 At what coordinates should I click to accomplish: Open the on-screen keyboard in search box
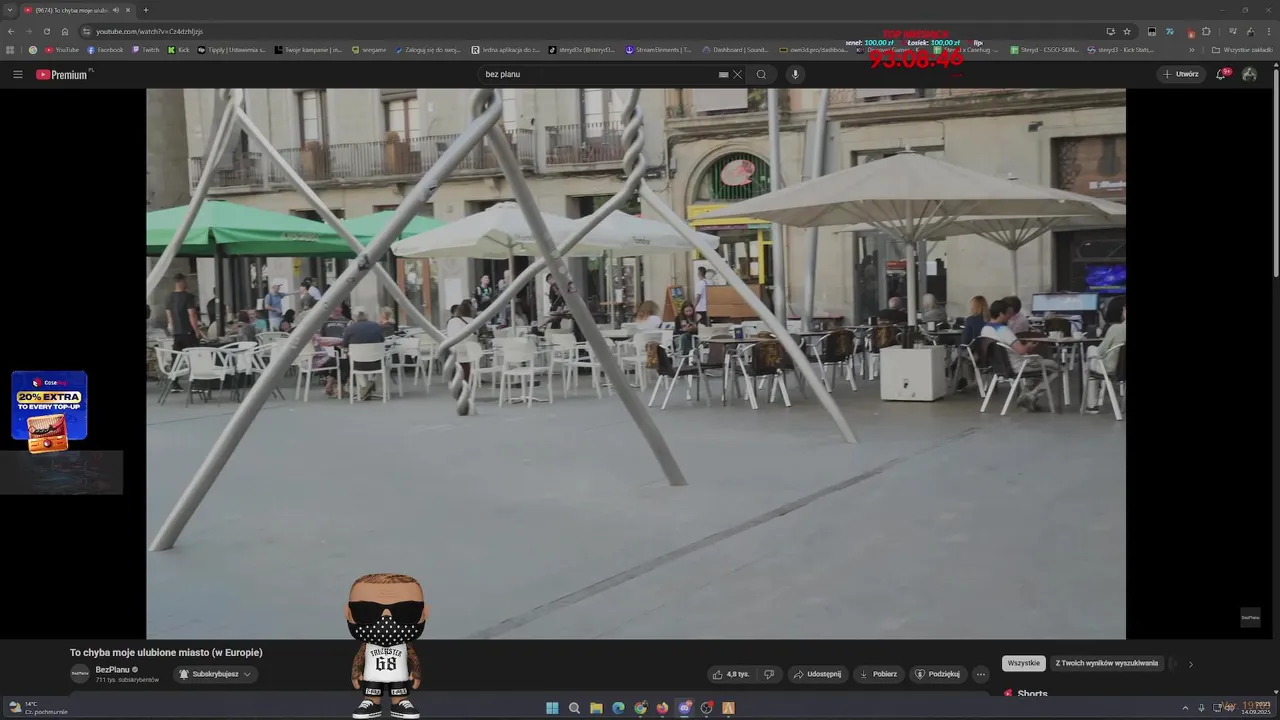point(723,74)
